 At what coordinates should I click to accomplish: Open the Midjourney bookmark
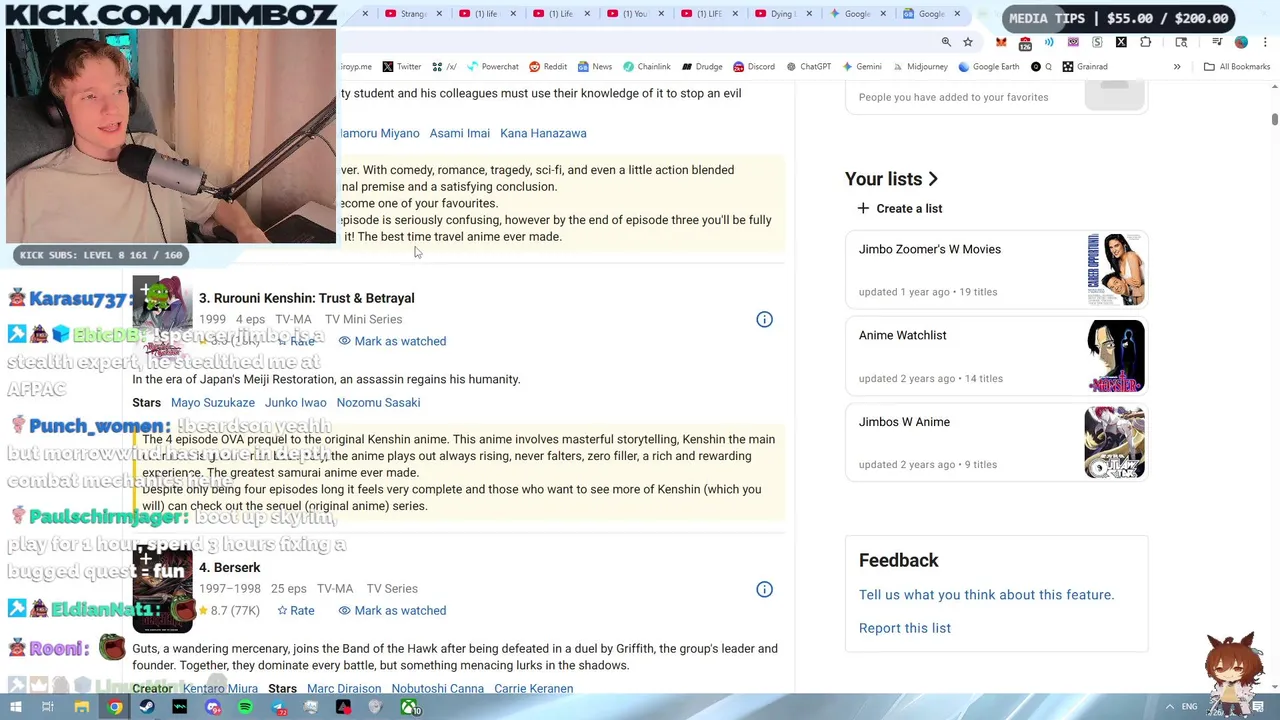coord(920,67)
